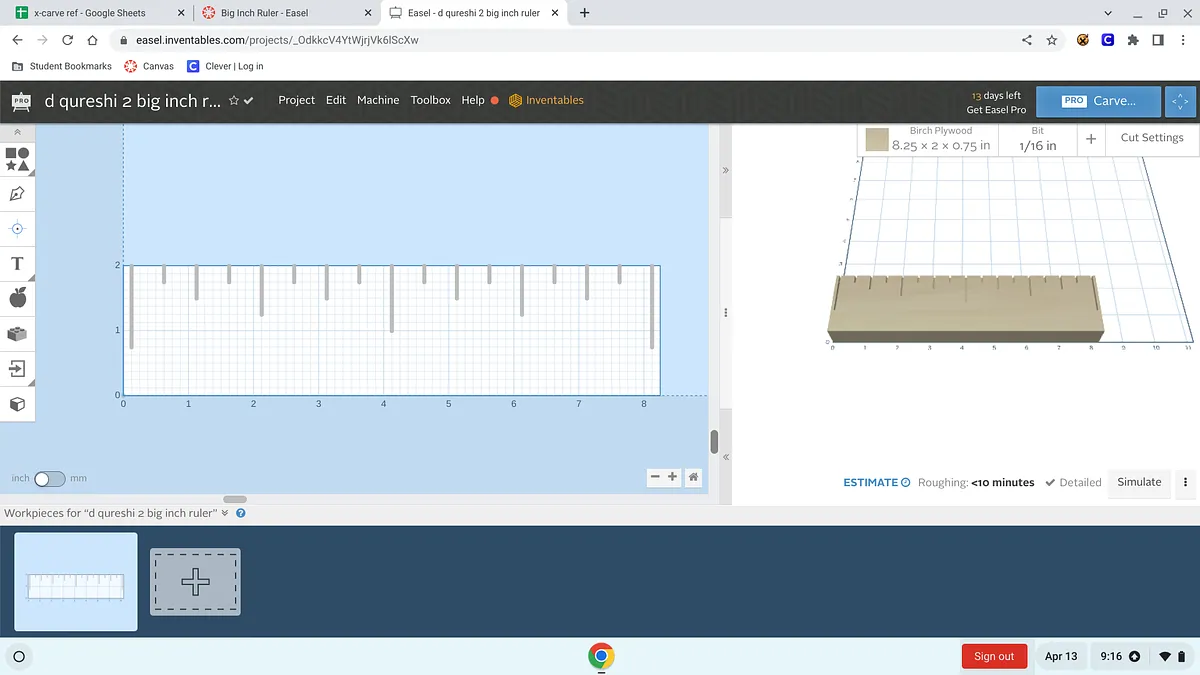The width and height of the screenshot is (1200, 675).
Task: Toggle the Detailed estimate checkmark
Action: [x=1050, y=482]
